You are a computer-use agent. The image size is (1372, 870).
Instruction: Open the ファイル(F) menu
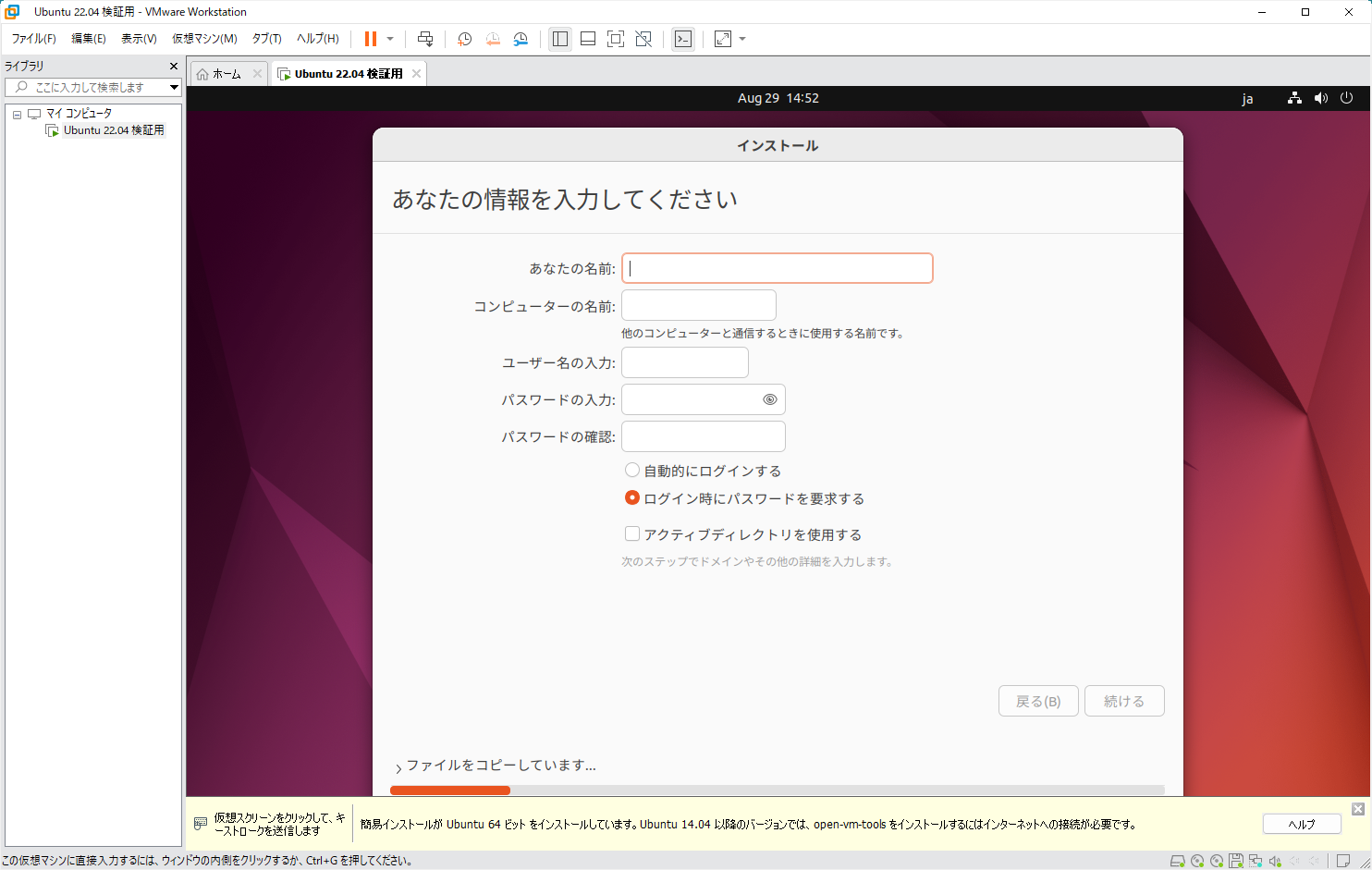point(34,39)
